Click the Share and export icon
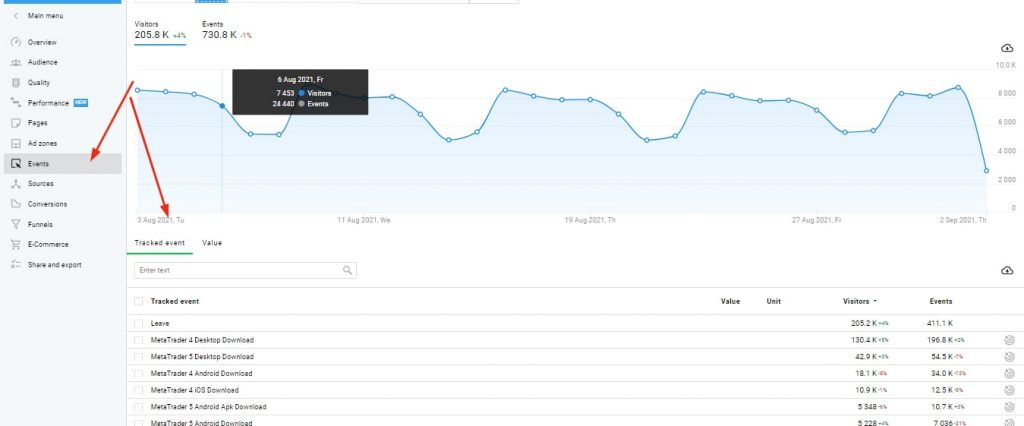 [x=16, y=265]
